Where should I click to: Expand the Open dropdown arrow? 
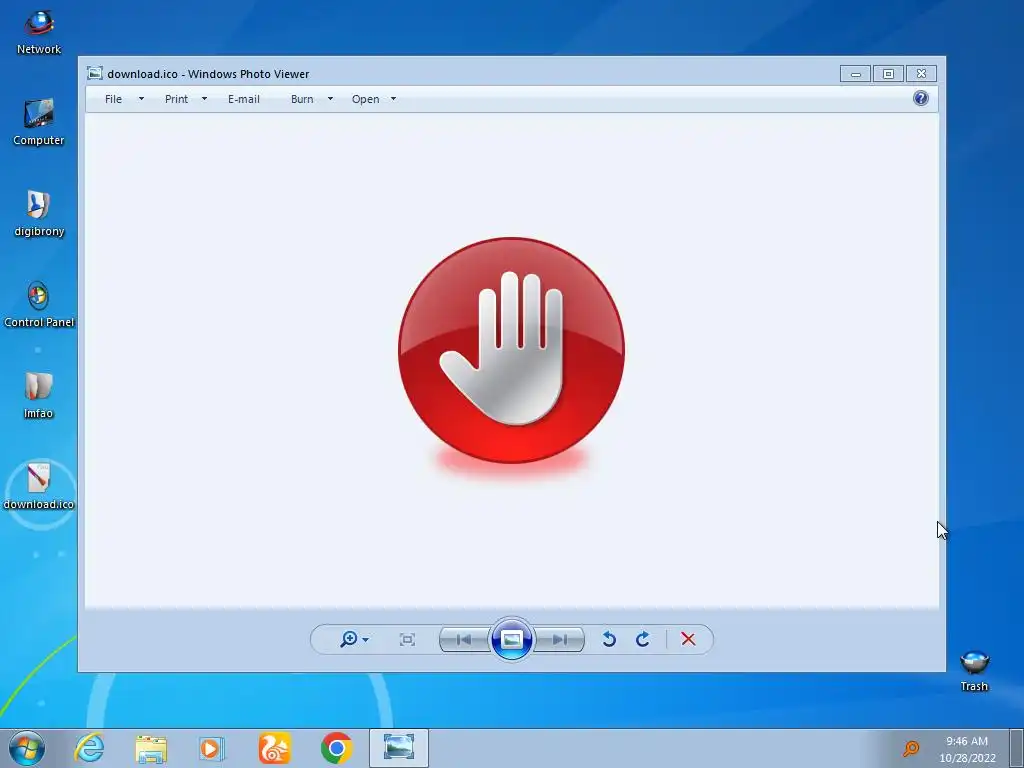[x=393, y=99]
